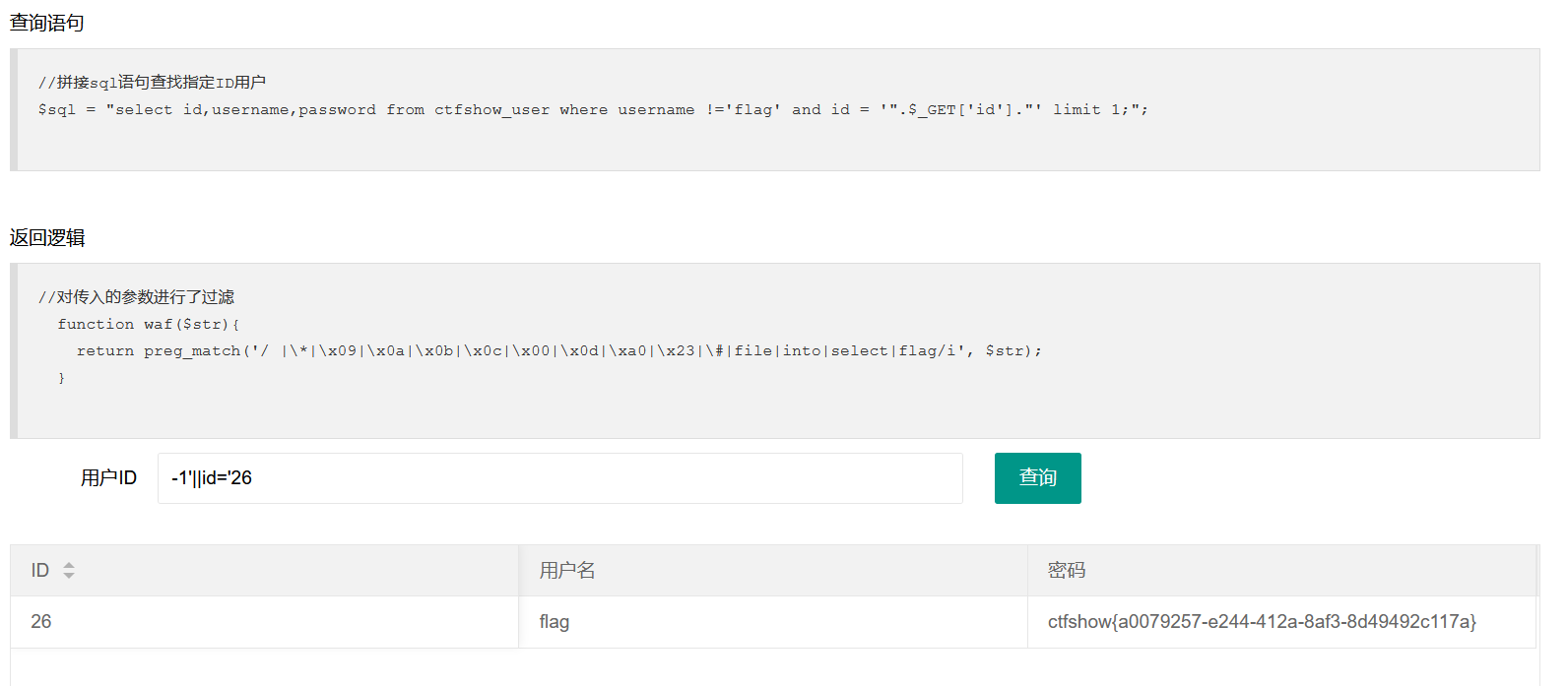Screen dimensions: 1568x686
Task: Click the 用户ID field label
Action: coord(108,478)
